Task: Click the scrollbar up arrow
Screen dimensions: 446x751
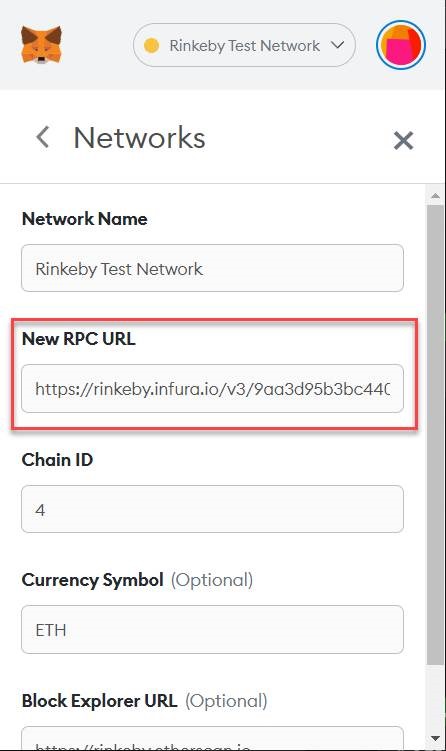Action: 435,195
